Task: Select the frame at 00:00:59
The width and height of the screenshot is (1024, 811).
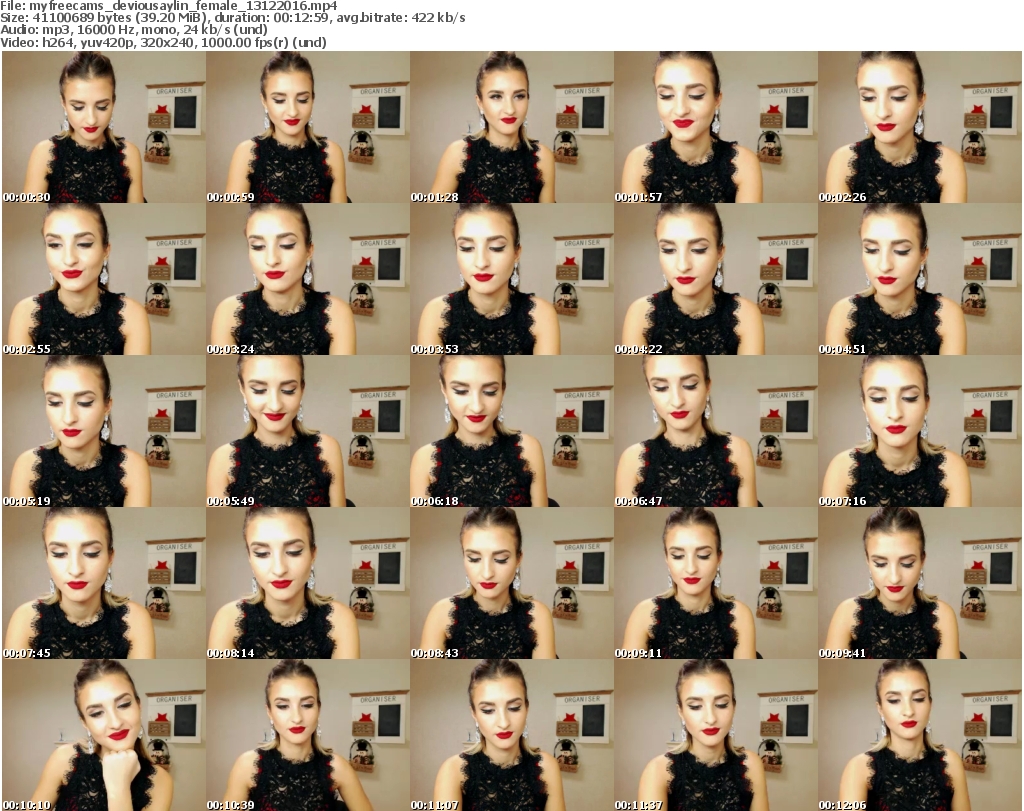Action: (307, 127)
